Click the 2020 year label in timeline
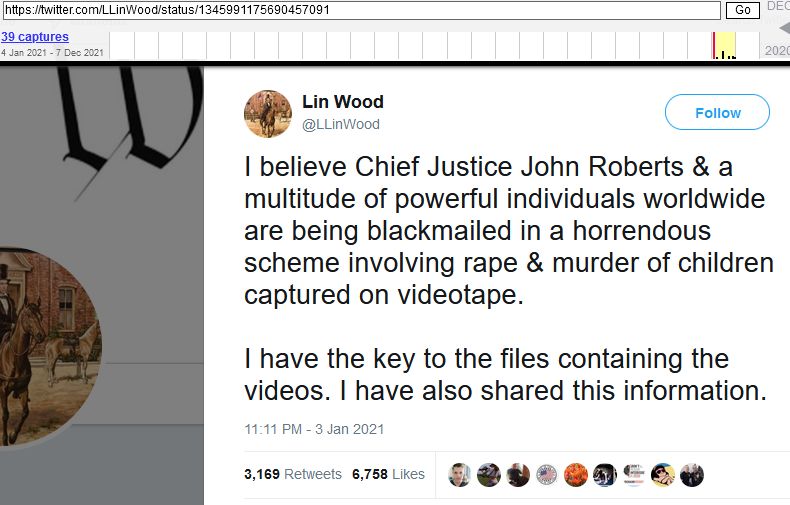This screenshot has height=505, width=790. (x=777, y=50)
